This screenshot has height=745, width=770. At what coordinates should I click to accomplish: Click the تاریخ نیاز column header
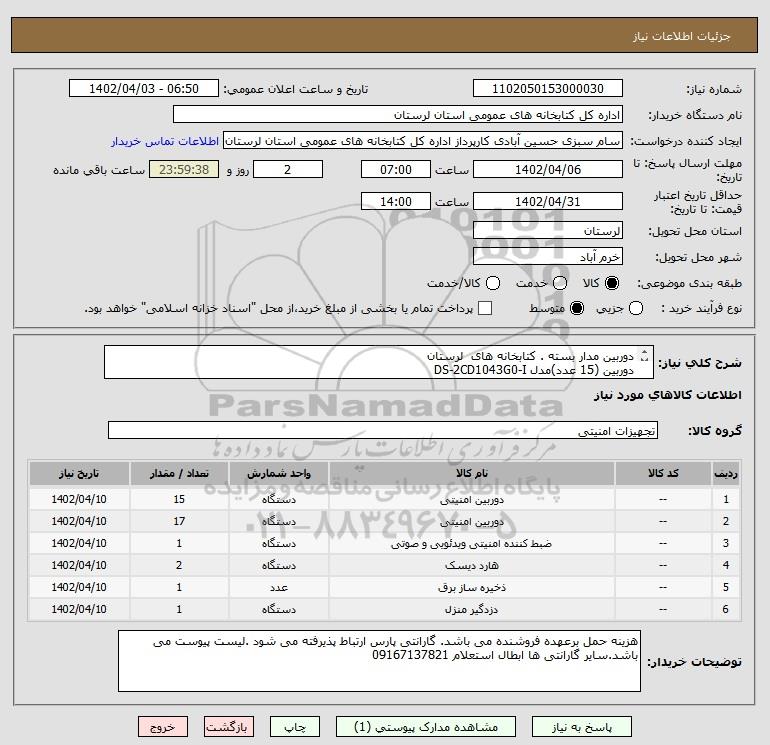(x=79, y=473)
